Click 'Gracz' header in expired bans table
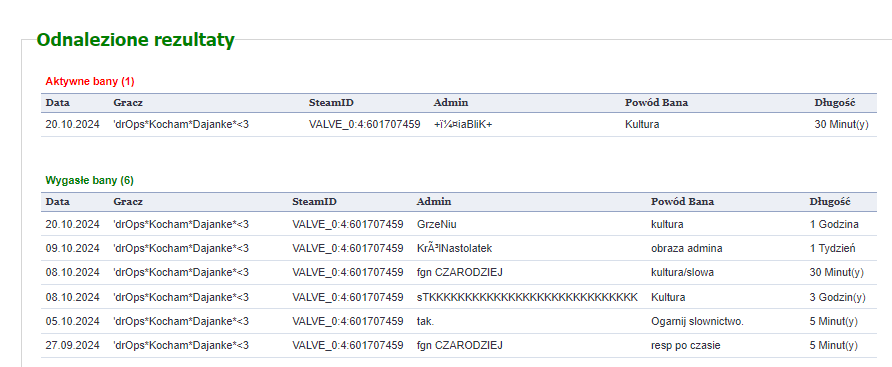The width and height of the screenshot is (892, 367). click(x=128, y=201)
